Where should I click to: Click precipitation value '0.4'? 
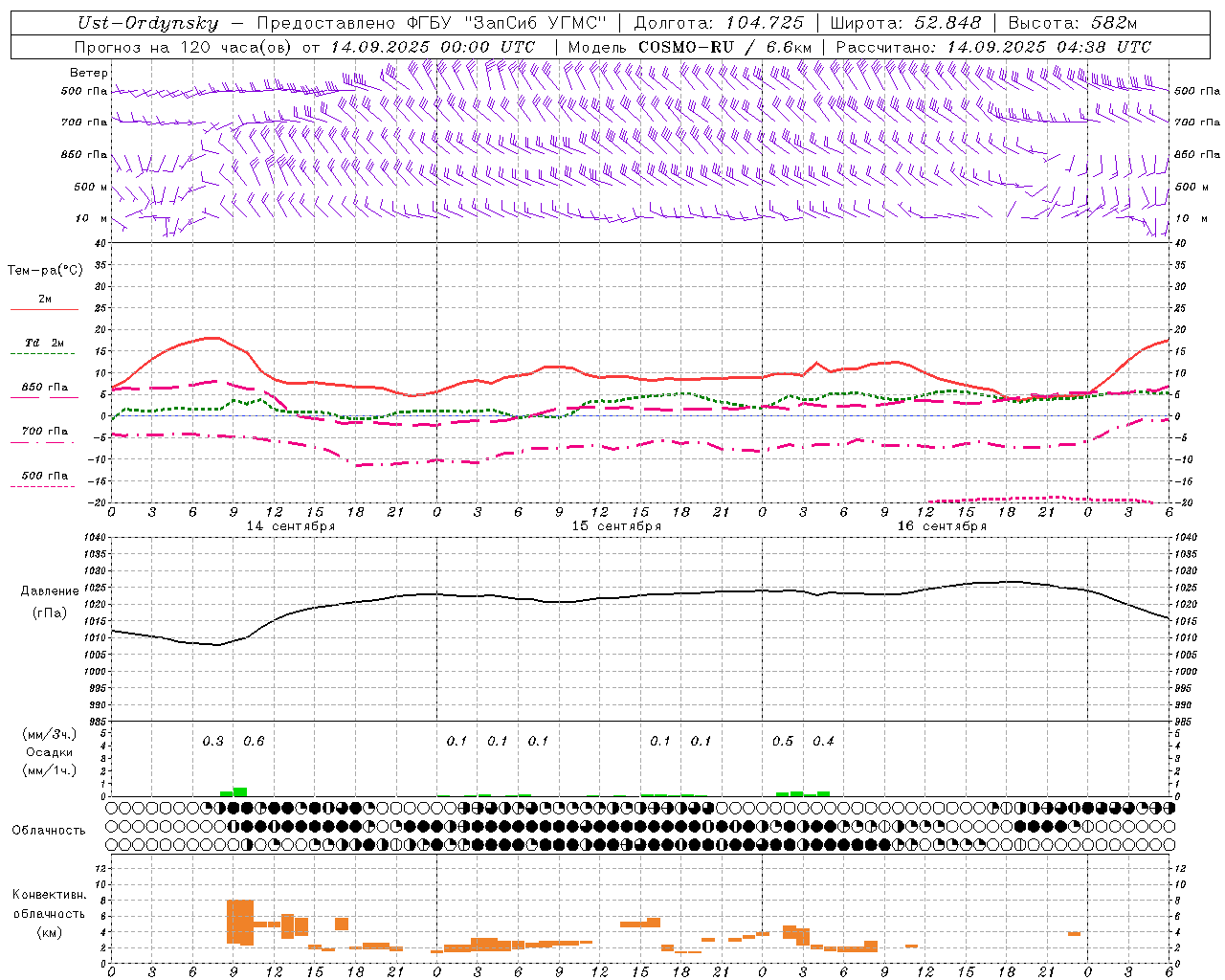coord(823,742)
